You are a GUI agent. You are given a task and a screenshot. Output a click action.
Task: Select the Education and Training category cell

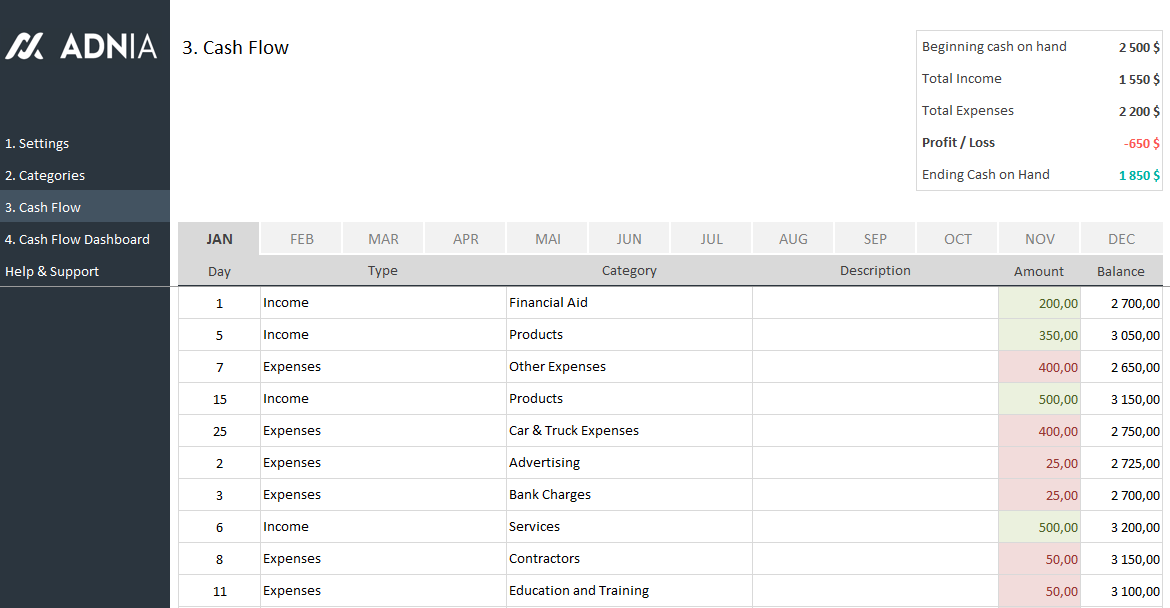click(629, 591)
